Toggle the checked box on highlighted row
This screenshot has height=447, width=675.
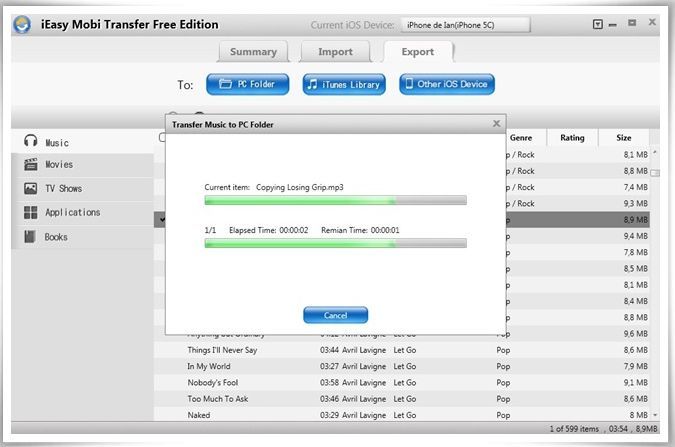(161, 220)
